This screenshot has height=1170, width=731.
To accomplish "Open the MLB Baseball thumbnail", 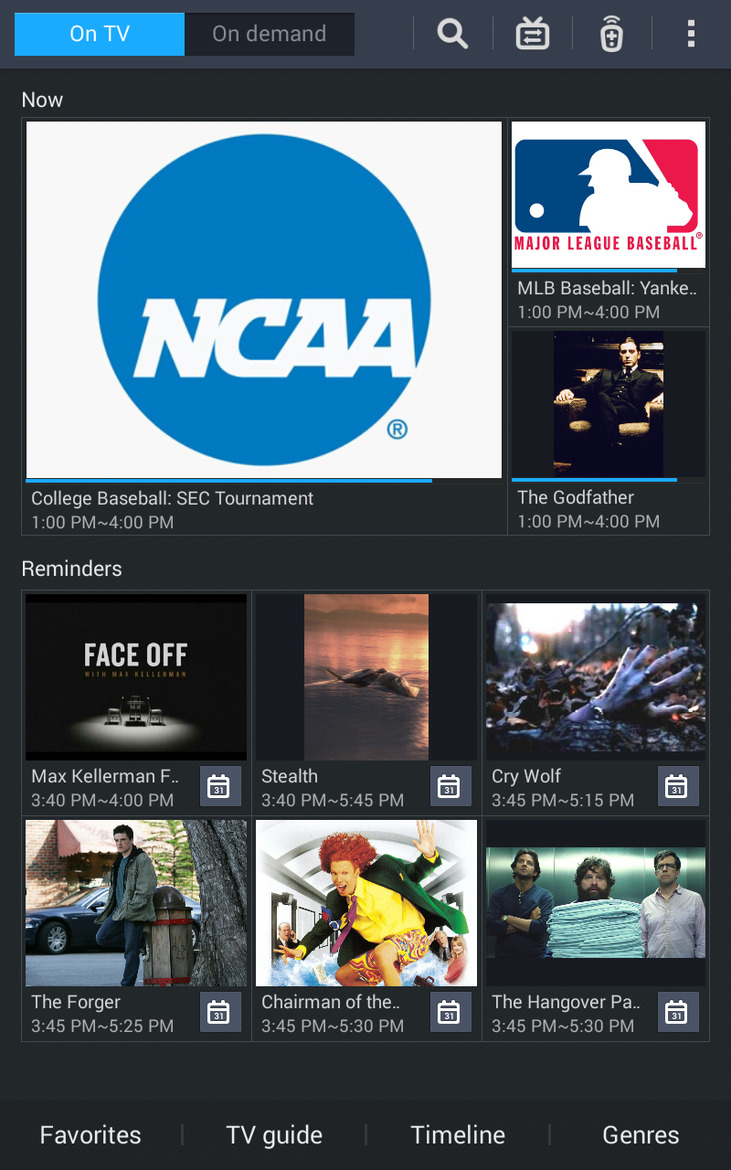I will click(609, 195).
